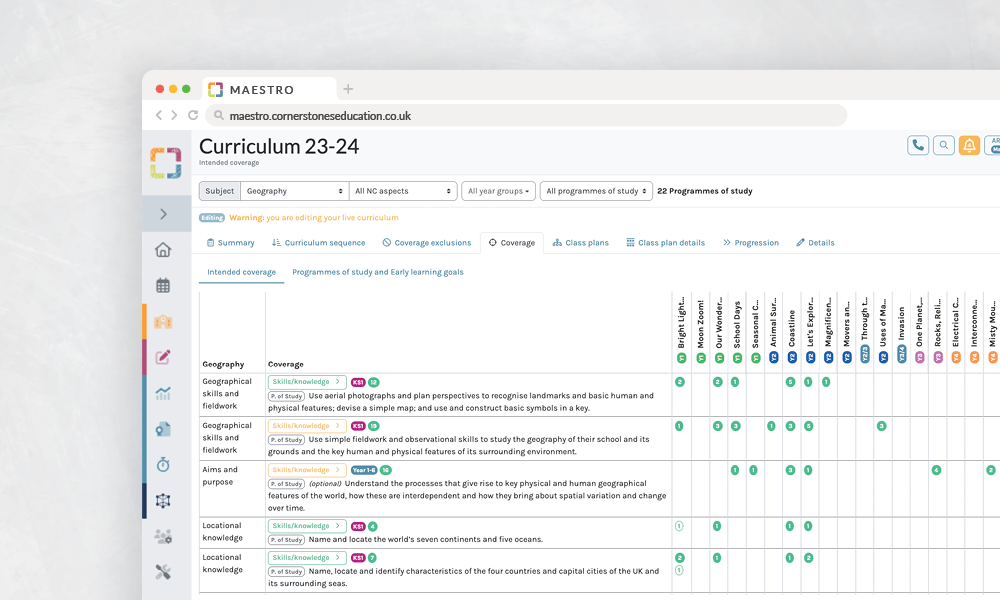Open the tools wrench icon in the sidebar
This screenshot has width=1000, height=600.
[x=163, y=572]
